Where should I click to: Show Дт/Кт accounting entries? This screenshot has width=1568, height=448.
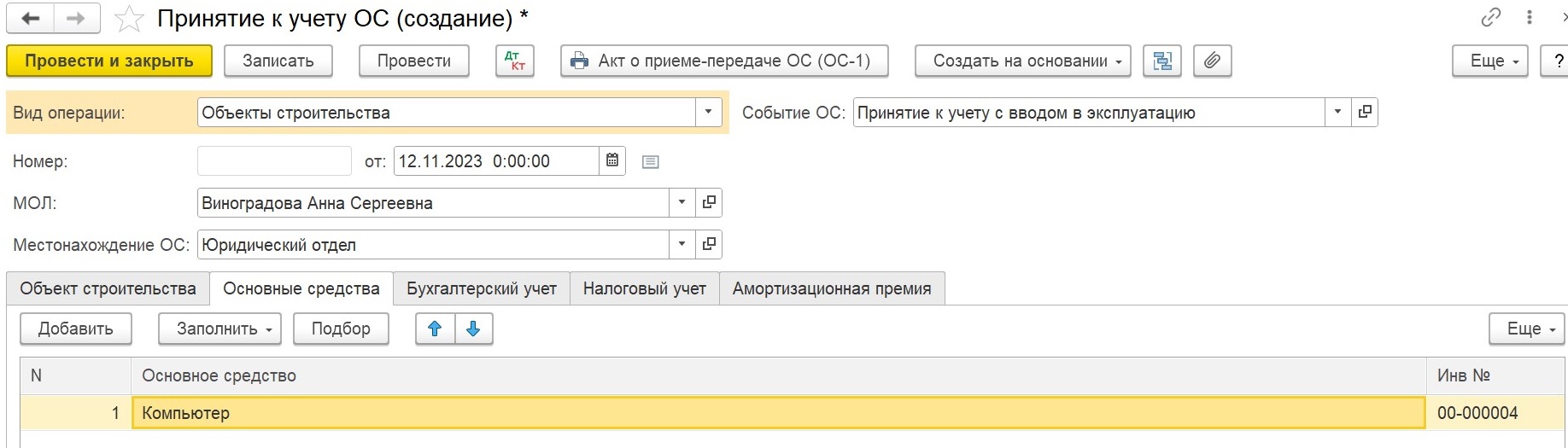pos(515,61)
